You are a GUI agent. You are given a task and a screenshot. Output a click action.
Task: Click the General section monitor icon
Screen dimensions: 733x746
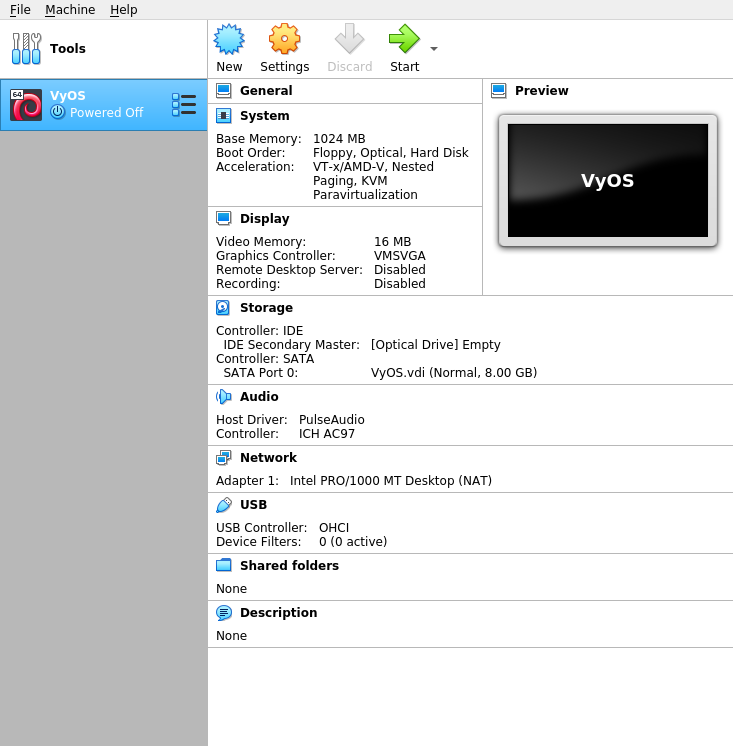tap(224, 90)
